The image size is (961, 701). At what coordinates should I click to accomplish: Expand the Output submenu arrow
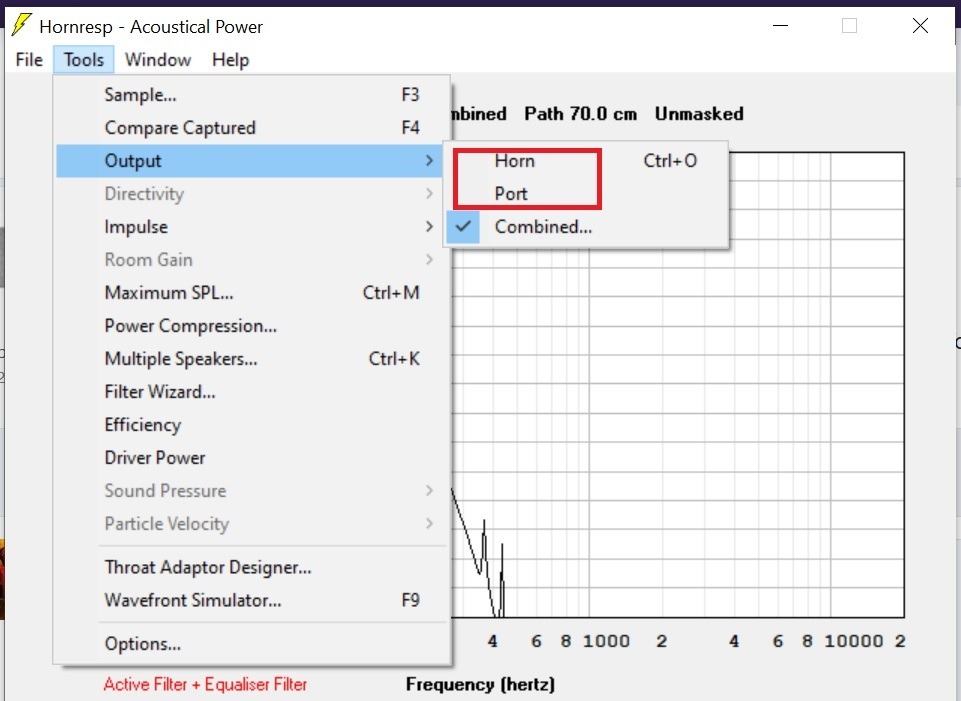tap(430, 161)
